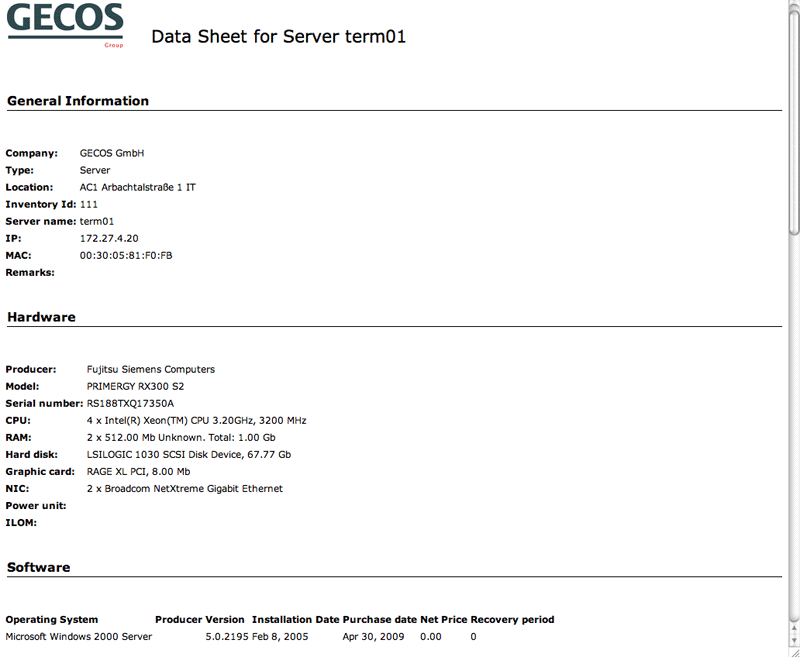The width and height of the screenshot is (800, 657).
Task: Select the net price value '0.00'
Action: (x=431, y=637)
